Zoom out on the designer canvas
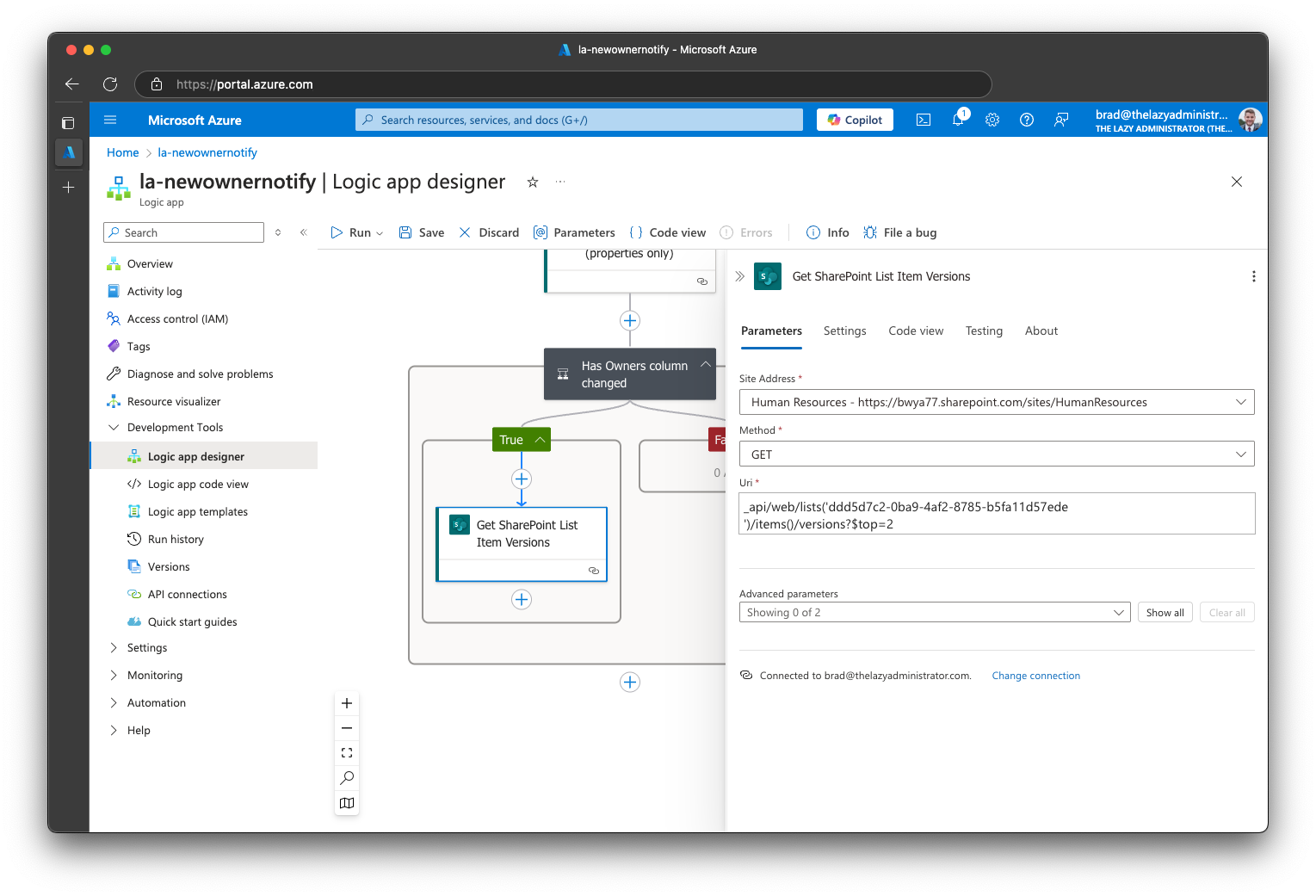The width and height of the screenshot is (1316, 896). (x=347, y=728)
